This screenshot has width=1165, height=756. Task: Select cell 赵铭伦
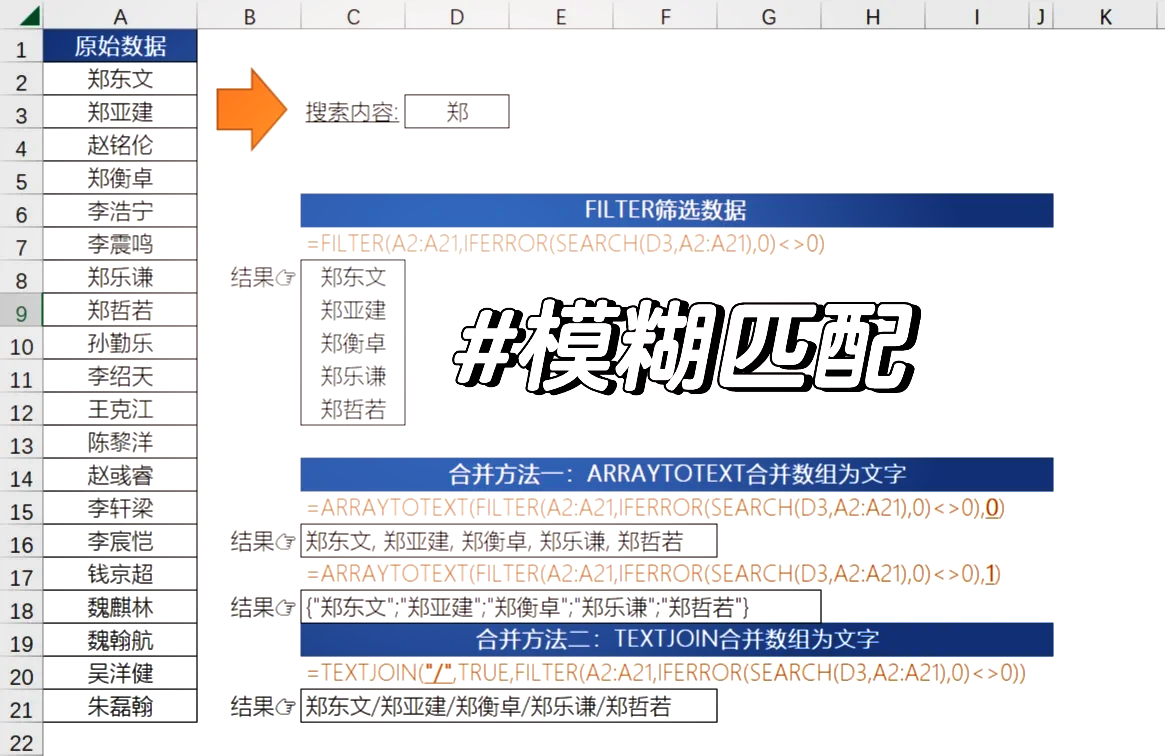click(x=120, y=145)
